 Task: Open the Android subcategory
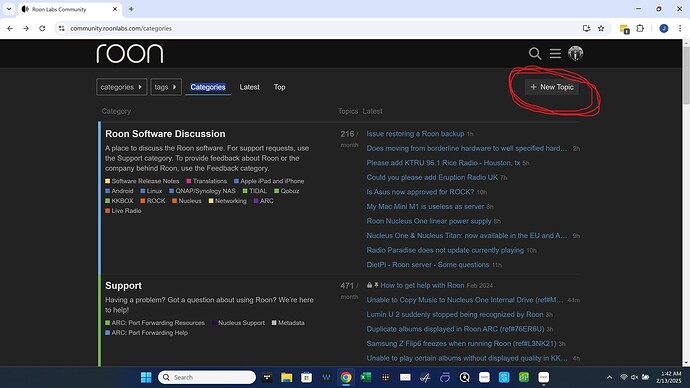click(119, 191)
